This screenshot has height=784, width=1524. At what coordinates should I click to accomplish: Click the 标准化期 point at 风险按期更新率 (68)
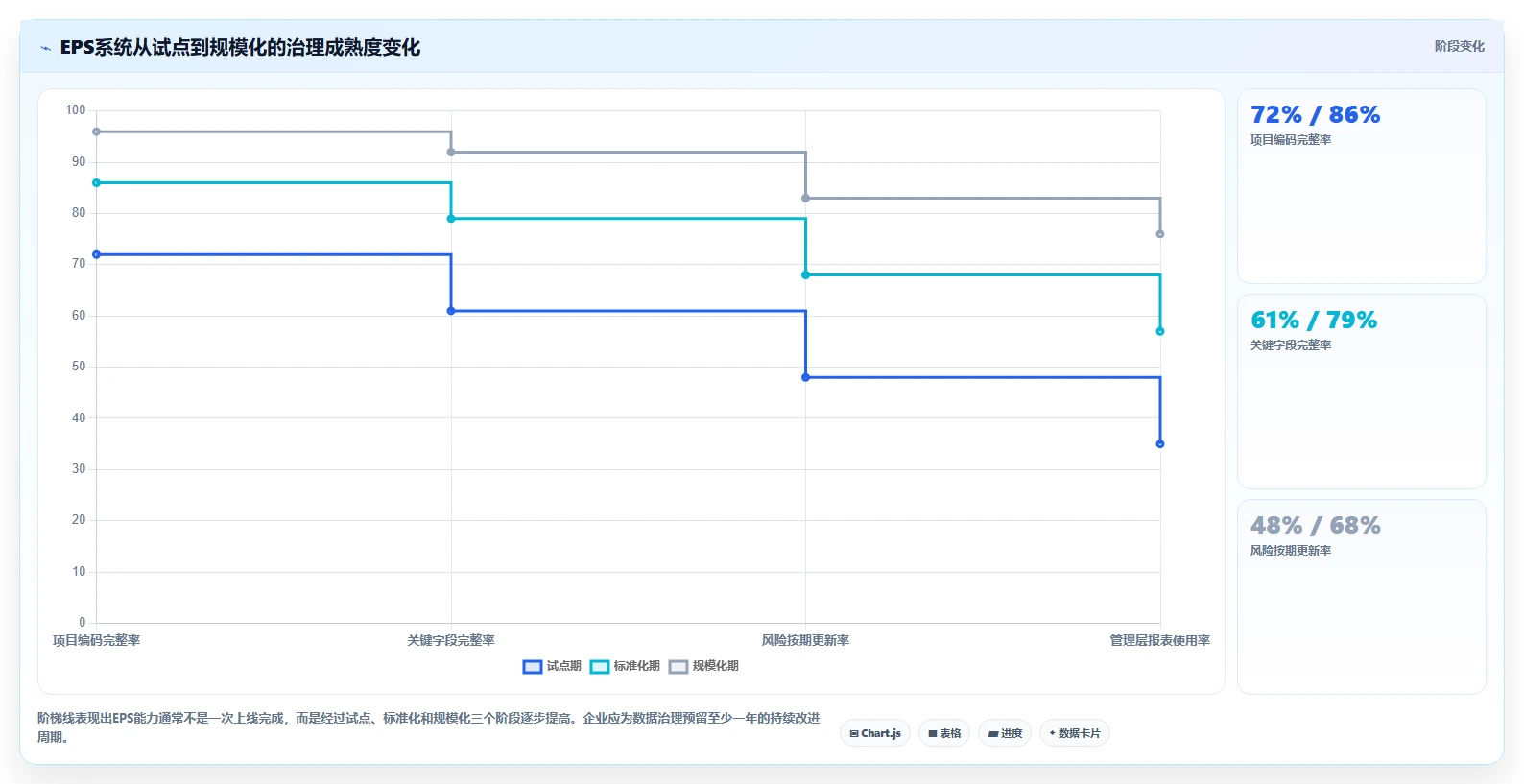click(805, 275)
